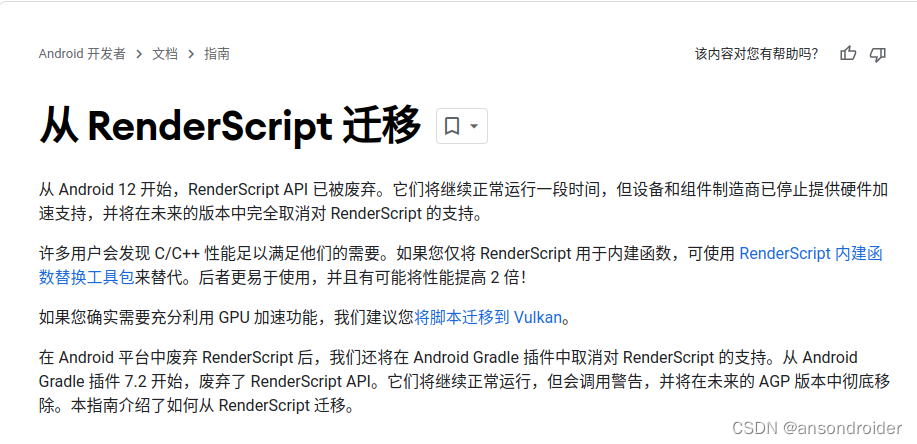This screenshot has height=444, width=917.
Task: Click text 如果您确实需要充分利用 GPU 加速功能
Action: (x=178, y=318)
